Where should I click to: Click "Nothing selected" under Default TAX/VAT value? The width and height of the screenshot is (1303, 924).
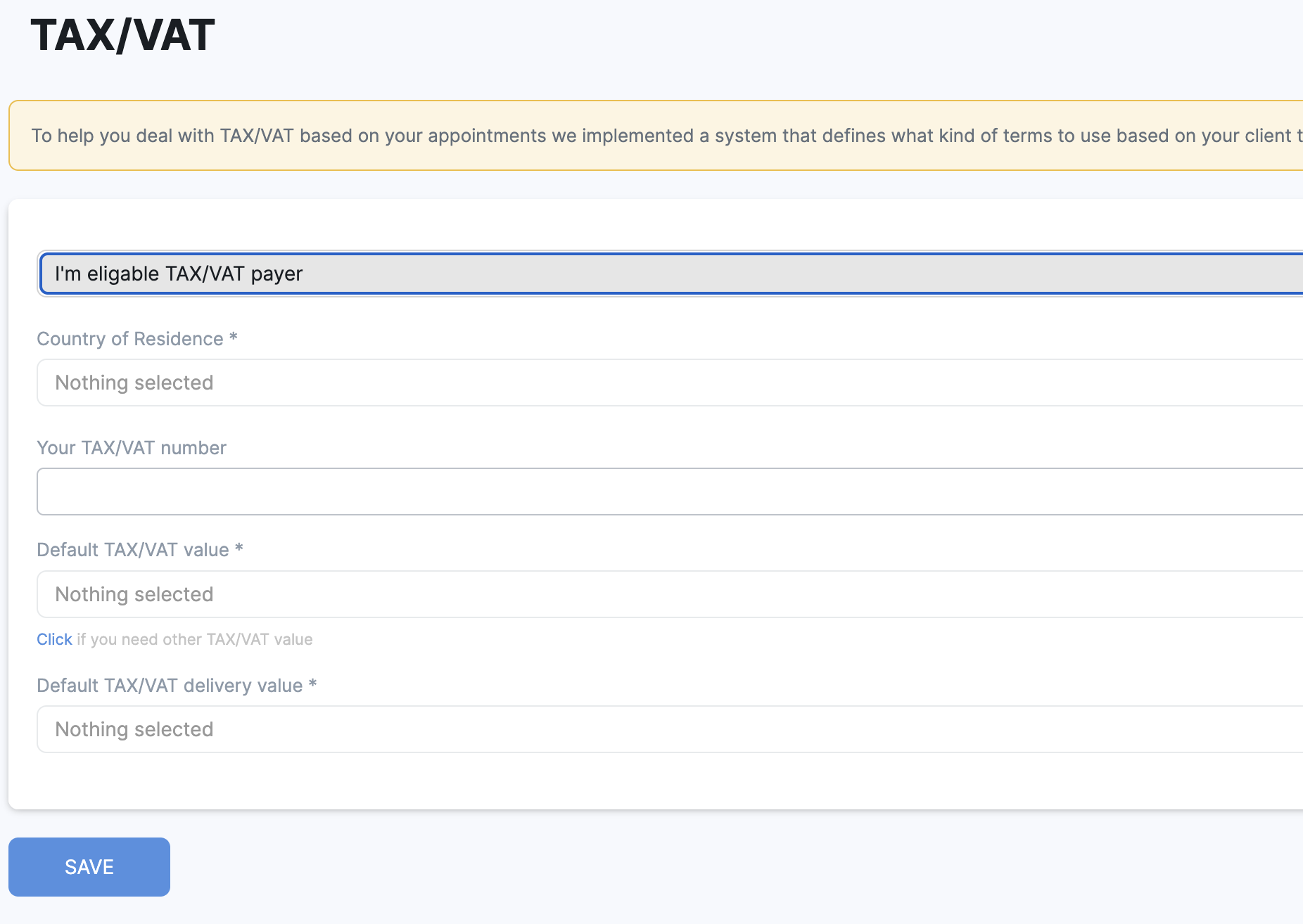[x=134, y=594]
